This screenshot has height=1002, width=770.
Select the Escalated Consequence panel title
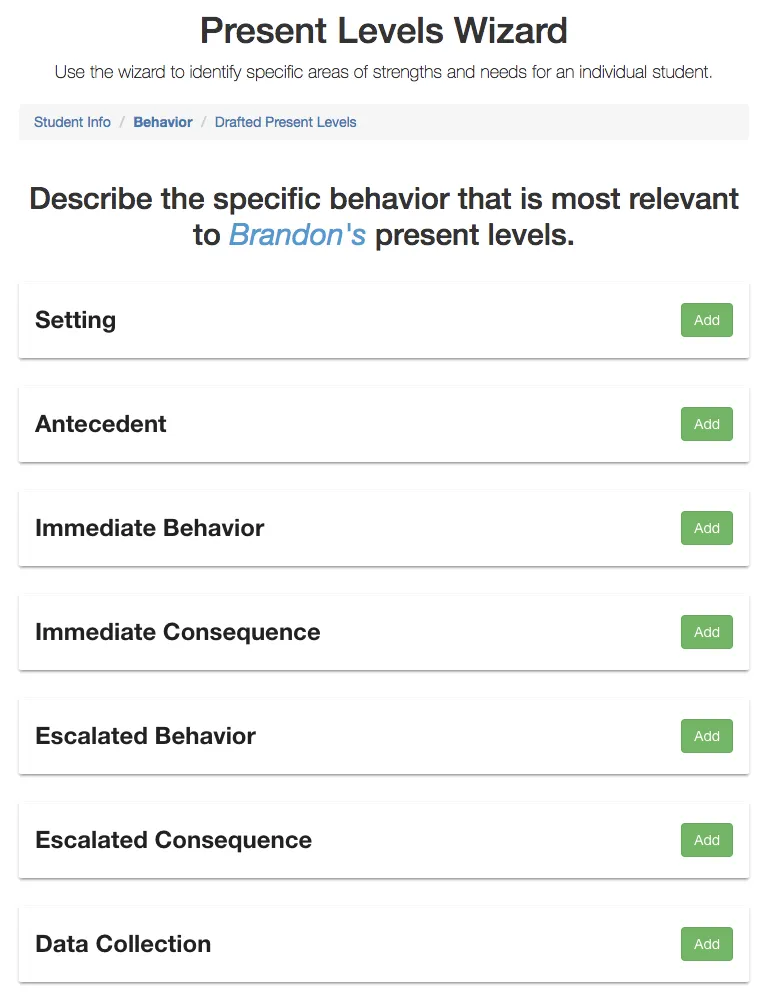point(173,840)
